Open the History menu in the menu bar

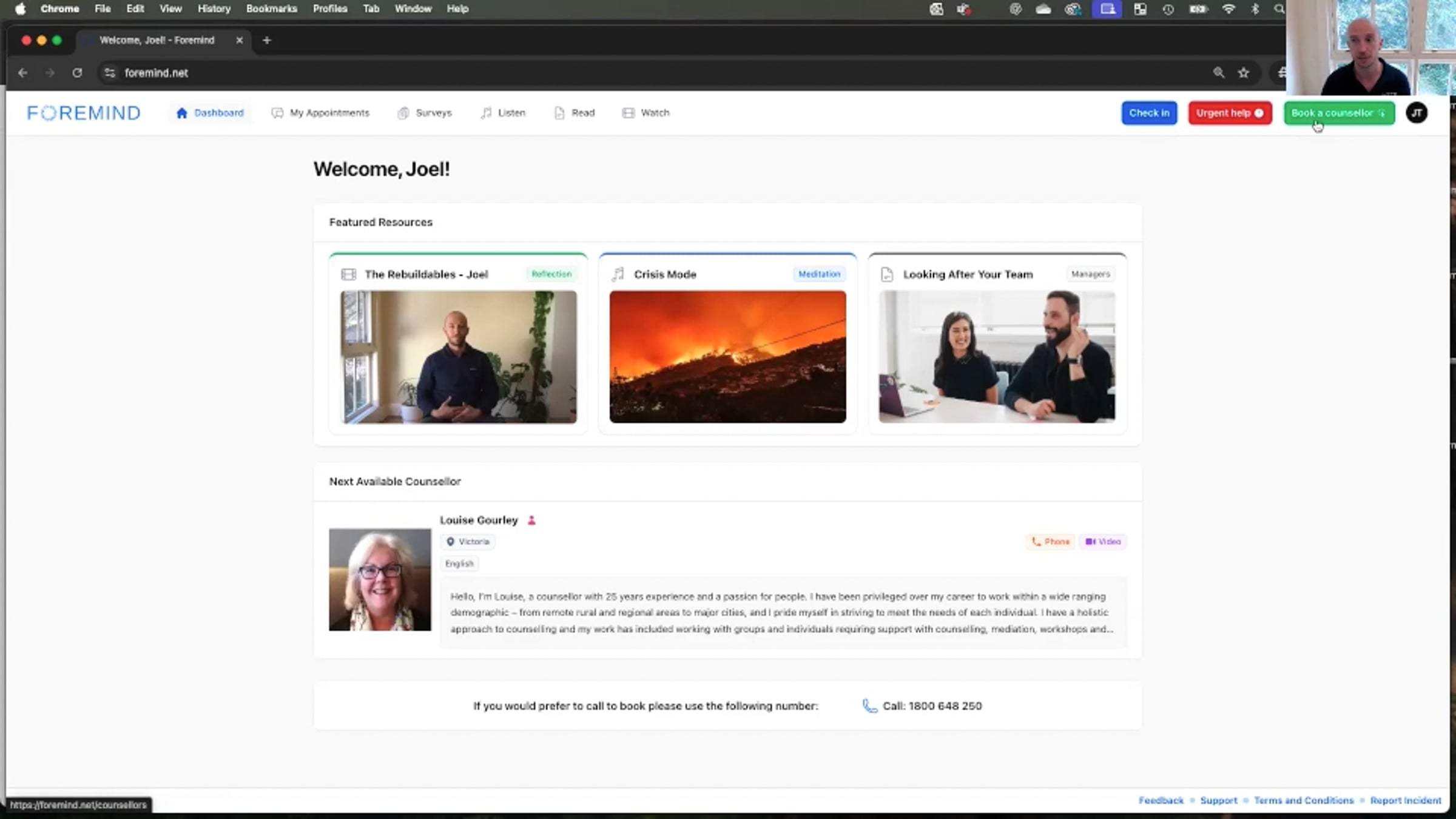click(x=214, y=8)
